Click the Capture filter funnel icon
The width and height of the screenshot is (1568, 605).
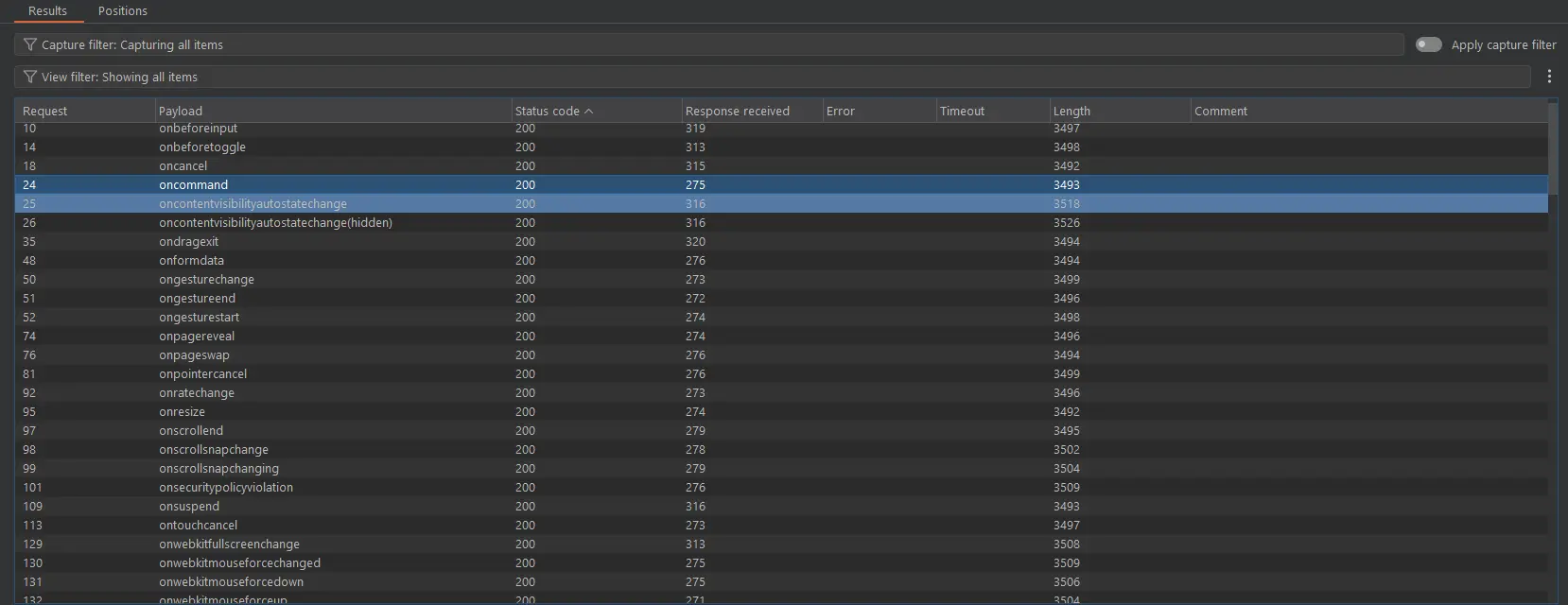tap(29, 44)
